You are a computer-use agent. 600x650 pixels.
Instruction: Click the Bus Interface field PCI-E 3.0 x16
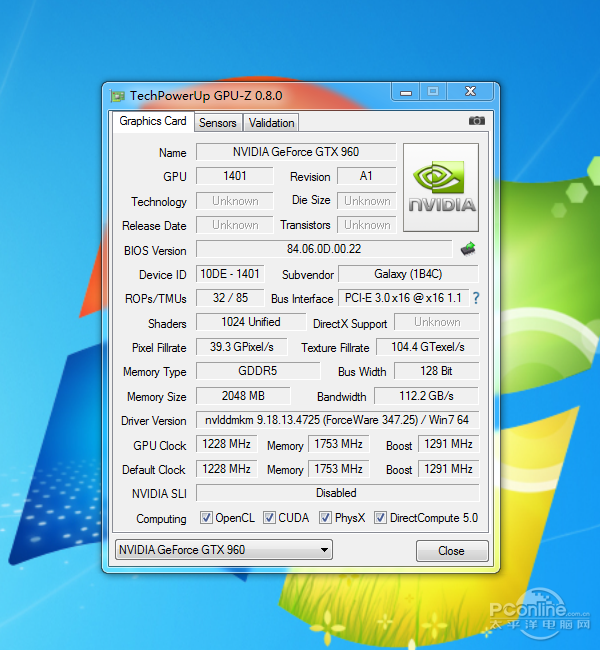coord(403,298)
